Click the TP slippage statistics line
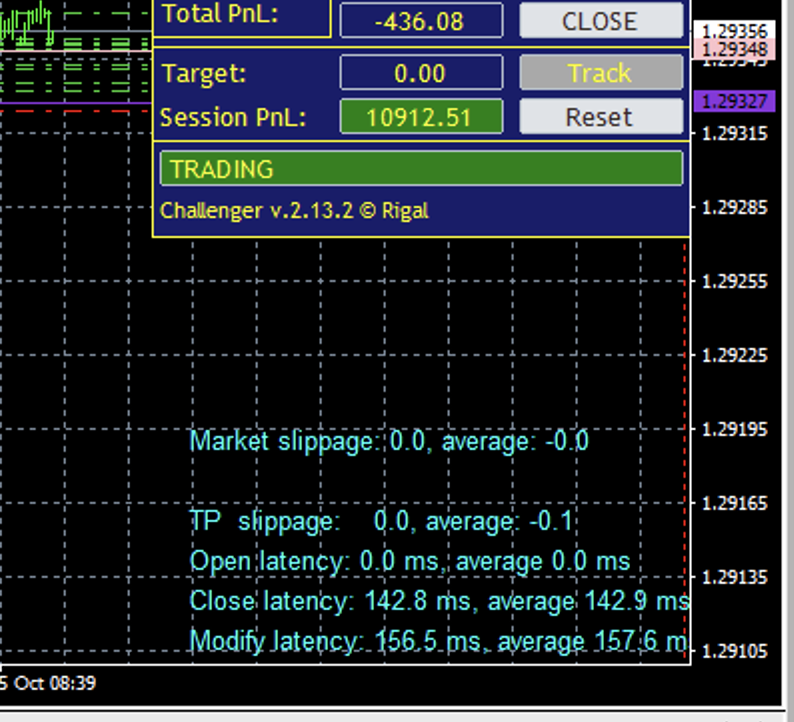 [381, 521]
